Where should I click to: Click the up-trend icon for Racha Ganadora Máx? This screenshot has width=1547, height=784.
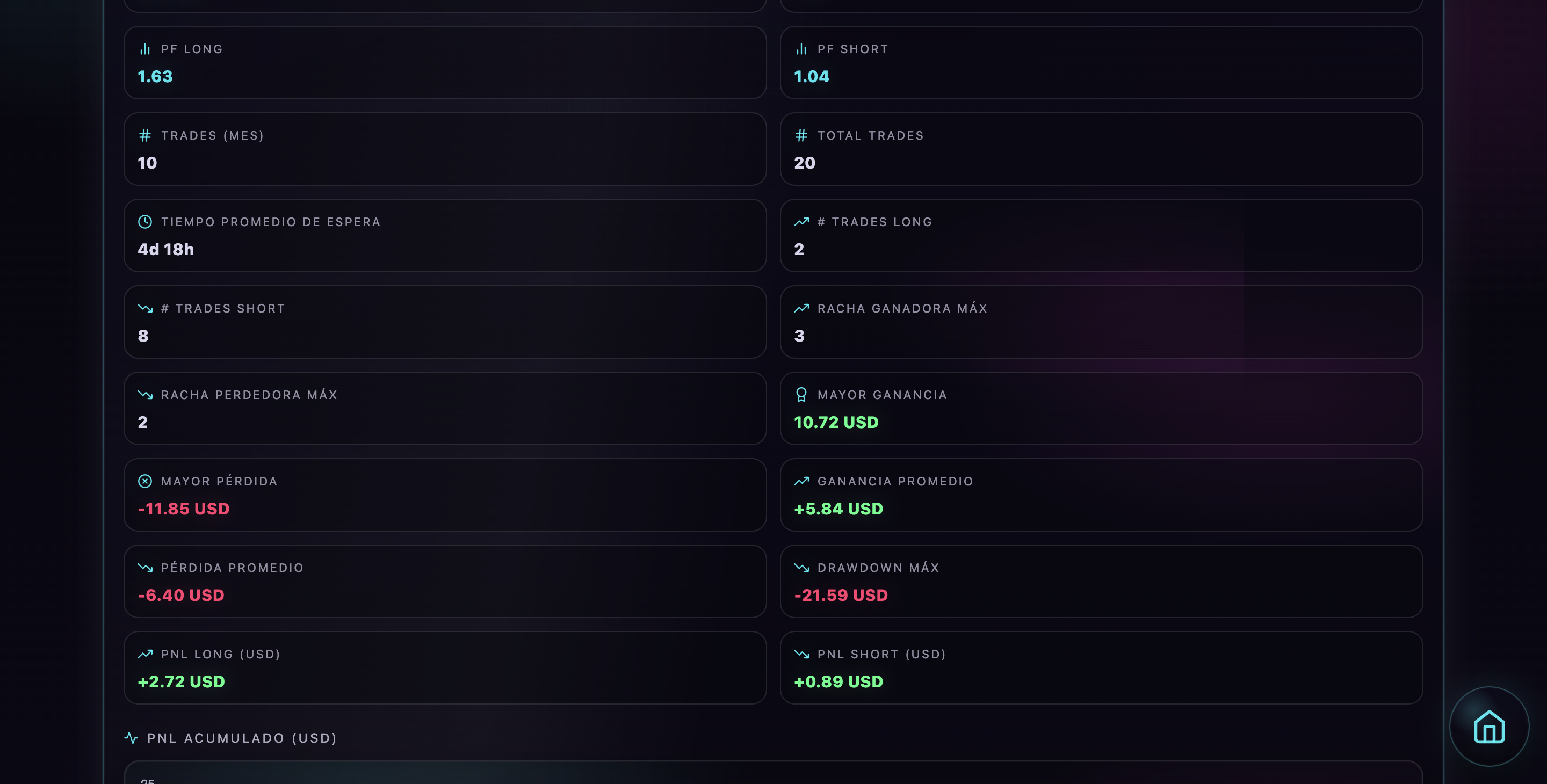(801, 309)
